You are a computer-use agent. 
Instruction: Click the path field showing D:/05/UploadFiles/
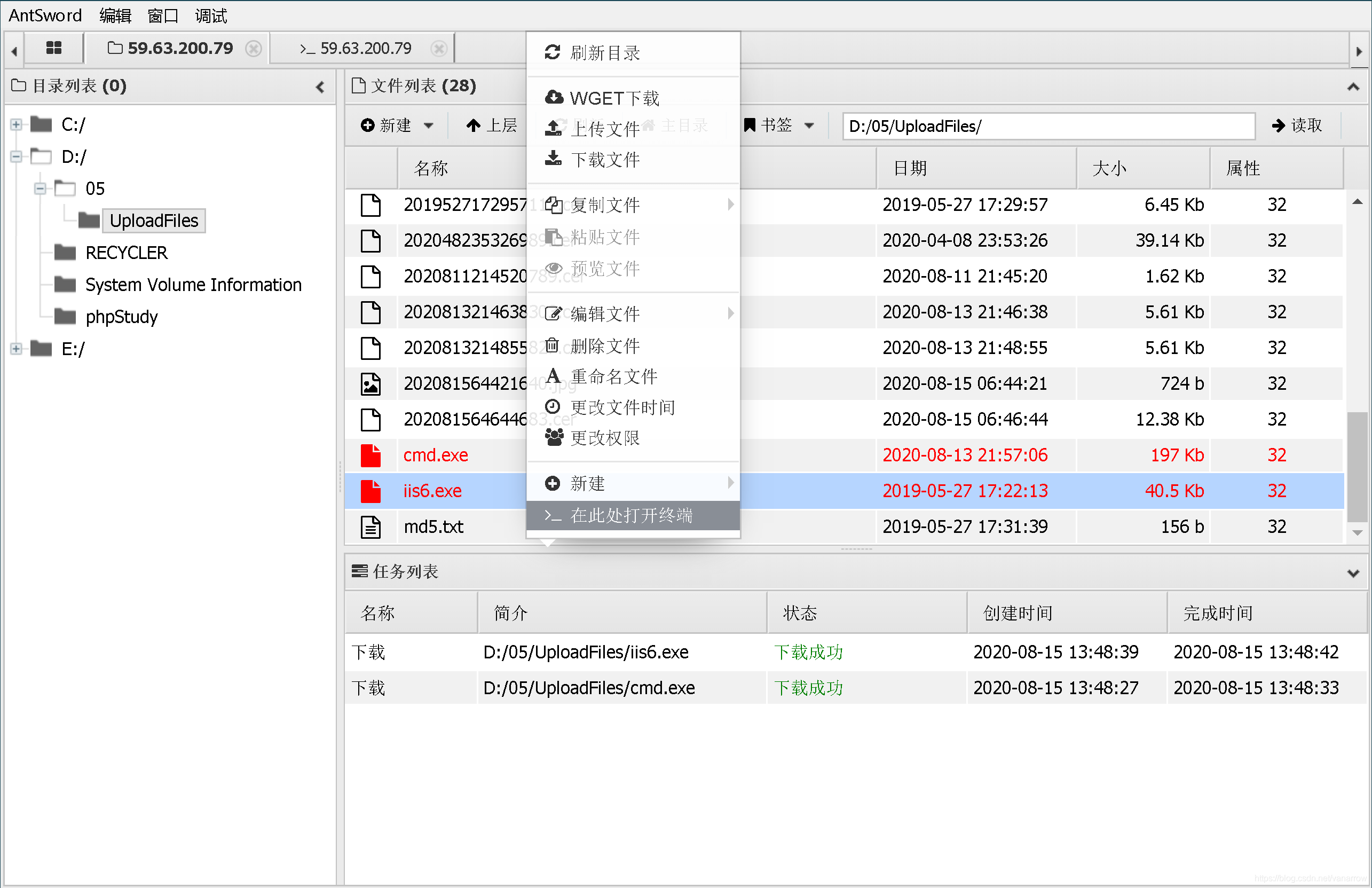(x=1048, y=125)
